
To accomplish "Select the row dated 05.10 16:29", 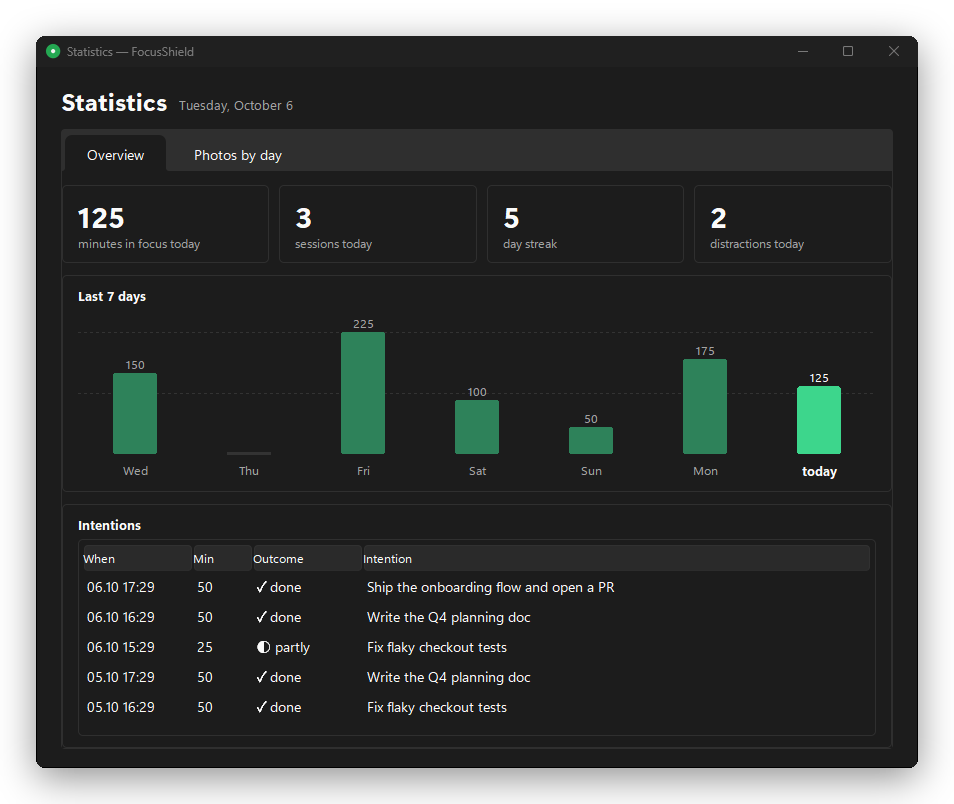I will tap(476, 707).
